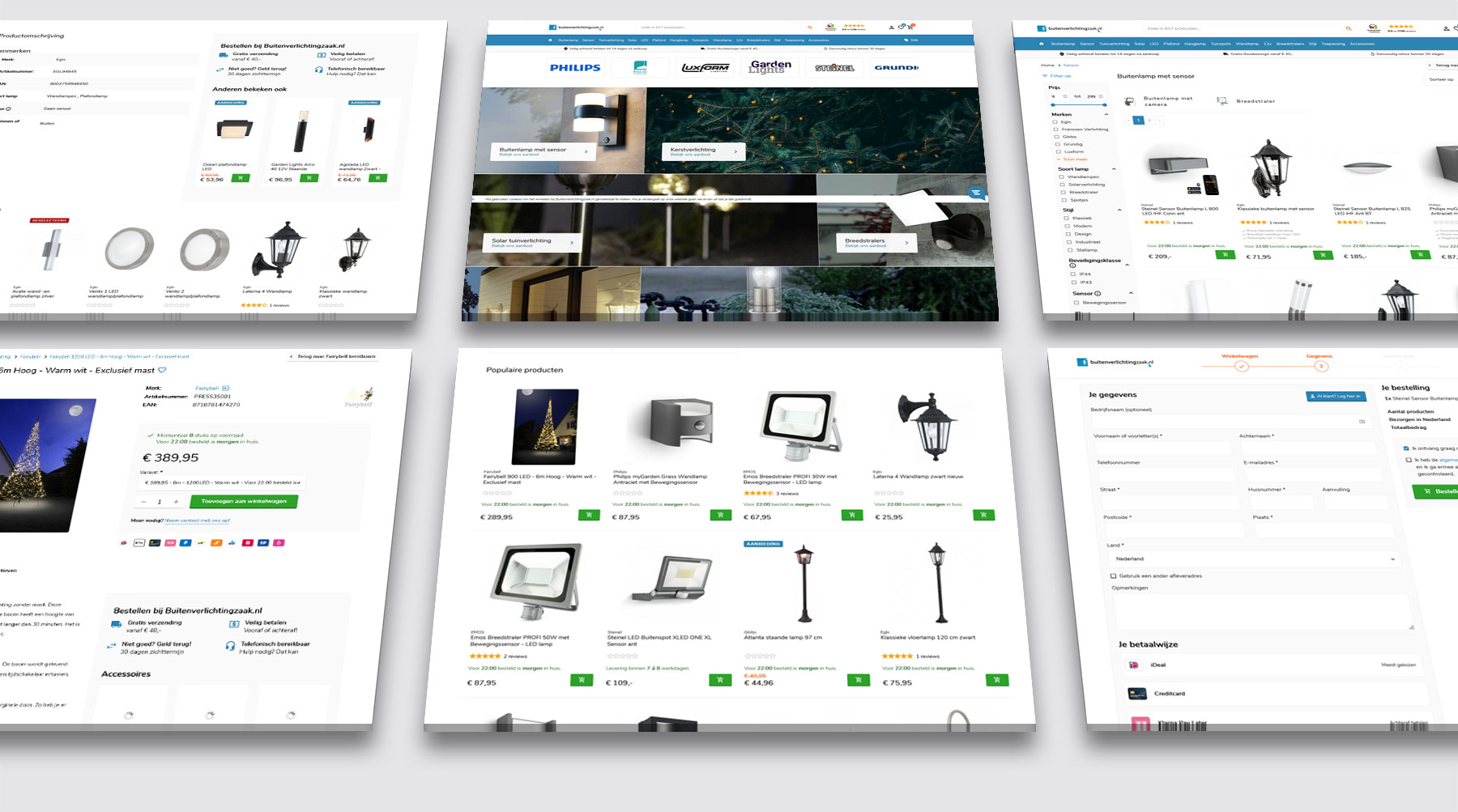Click Winkelwagen checkout step
1458x812 pixels.
point(1241,361)
